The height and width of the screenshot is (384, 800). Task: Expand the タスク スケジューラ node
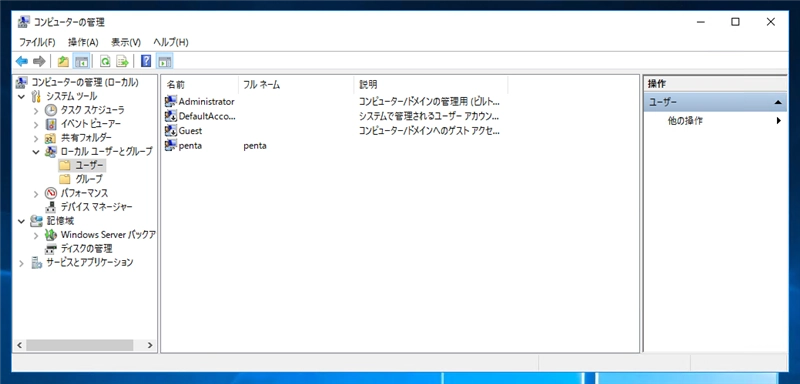coord(36,110)
